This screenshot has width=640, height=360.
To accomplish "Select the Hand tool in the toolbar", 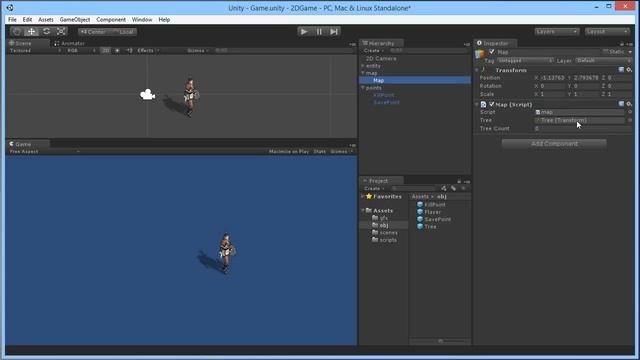I will (16, 31).
